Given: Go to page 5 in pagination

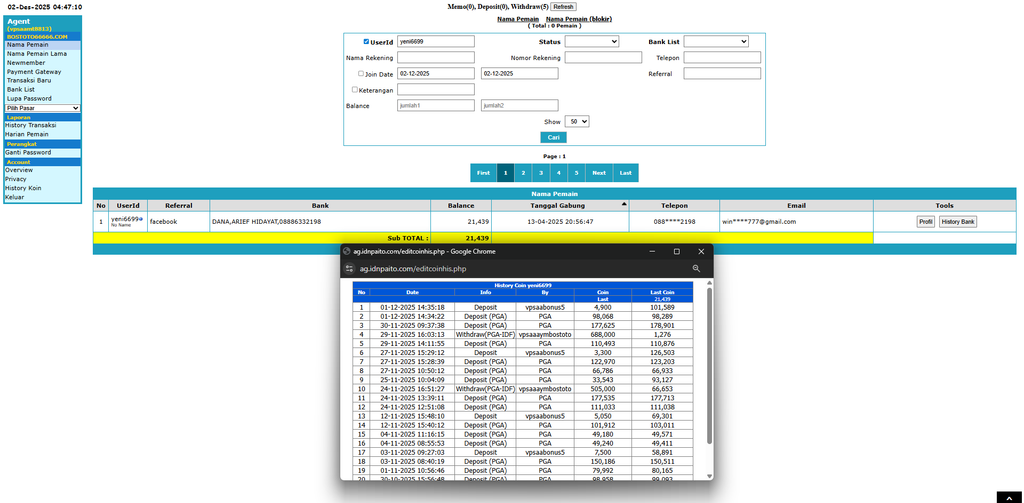Looking at the screenshot, I should point(576,173).
